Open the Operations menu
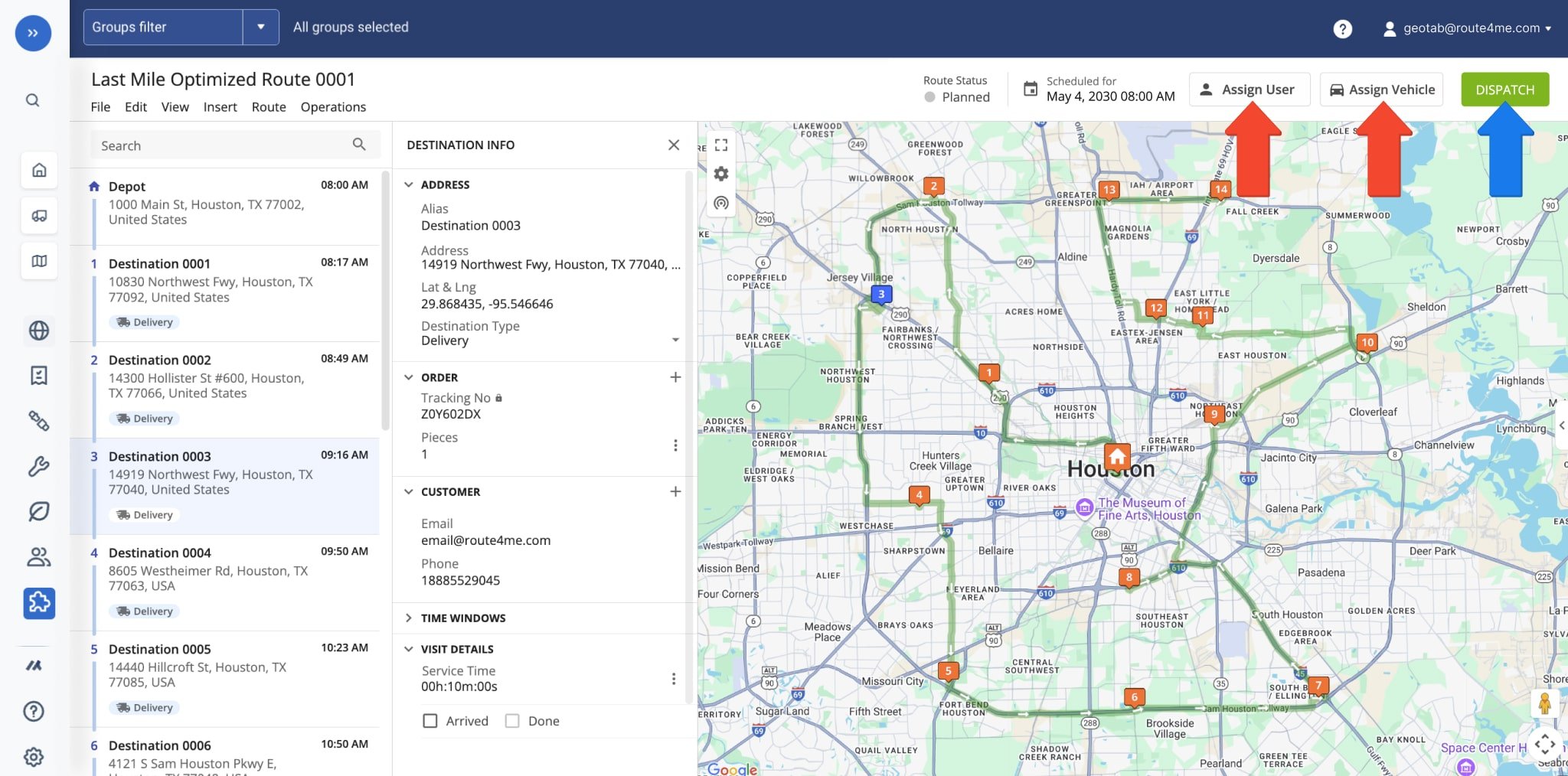 click(333, 107)
